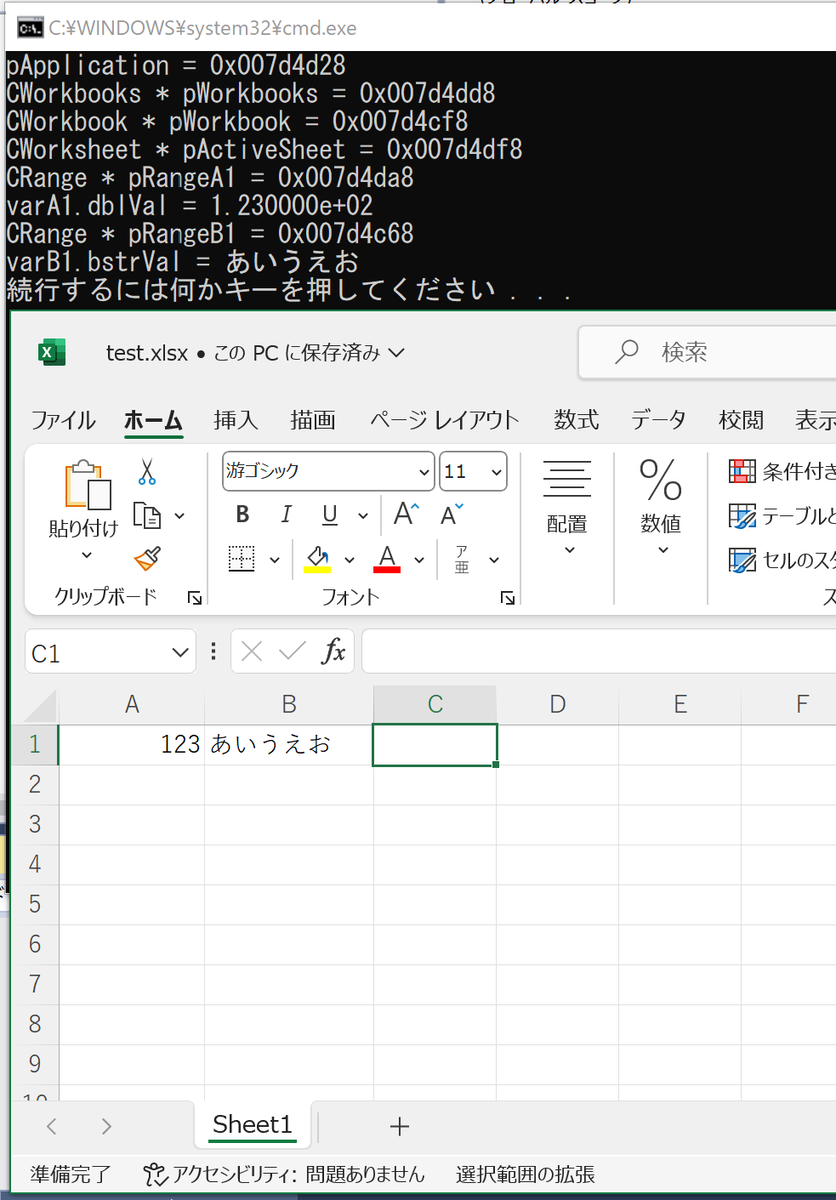This screenshot has width=836, height=1200.
Task: Increase font size with larger A icon
Action: (407, 515)
